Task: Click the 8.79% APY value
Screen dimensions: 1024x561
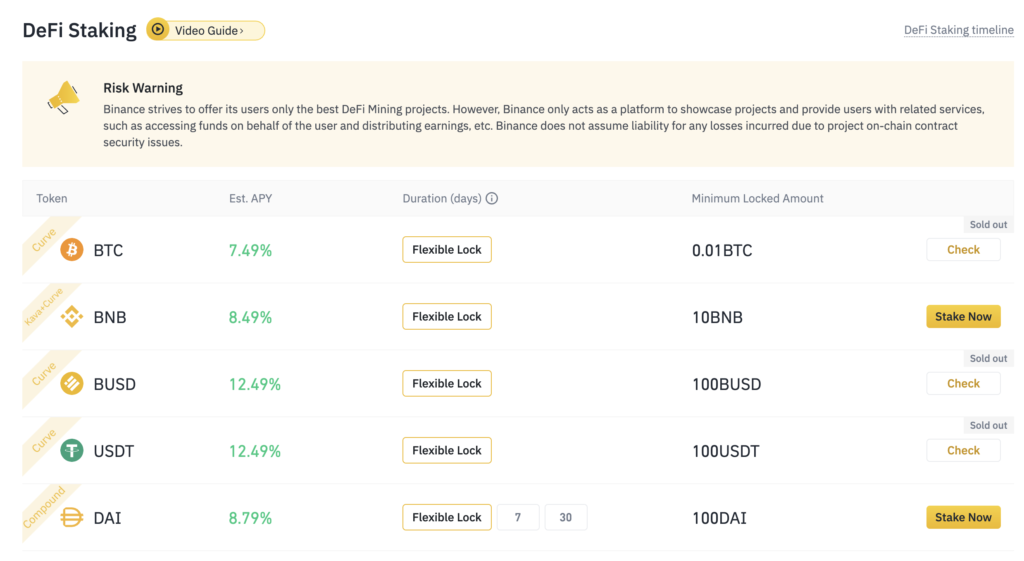Action: point(250,518)
